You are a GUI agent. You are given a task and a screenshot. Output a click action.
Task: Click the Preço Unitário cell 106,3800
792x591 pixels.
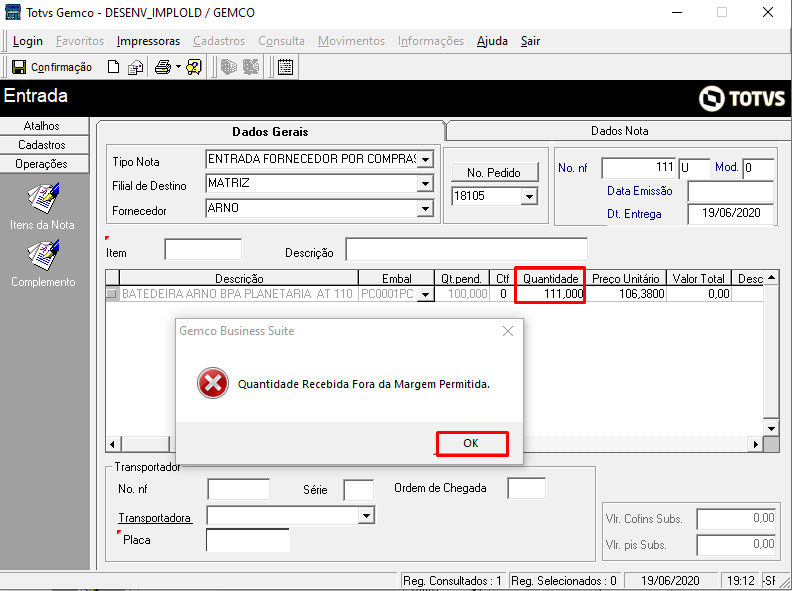click(x=626, y=293)
